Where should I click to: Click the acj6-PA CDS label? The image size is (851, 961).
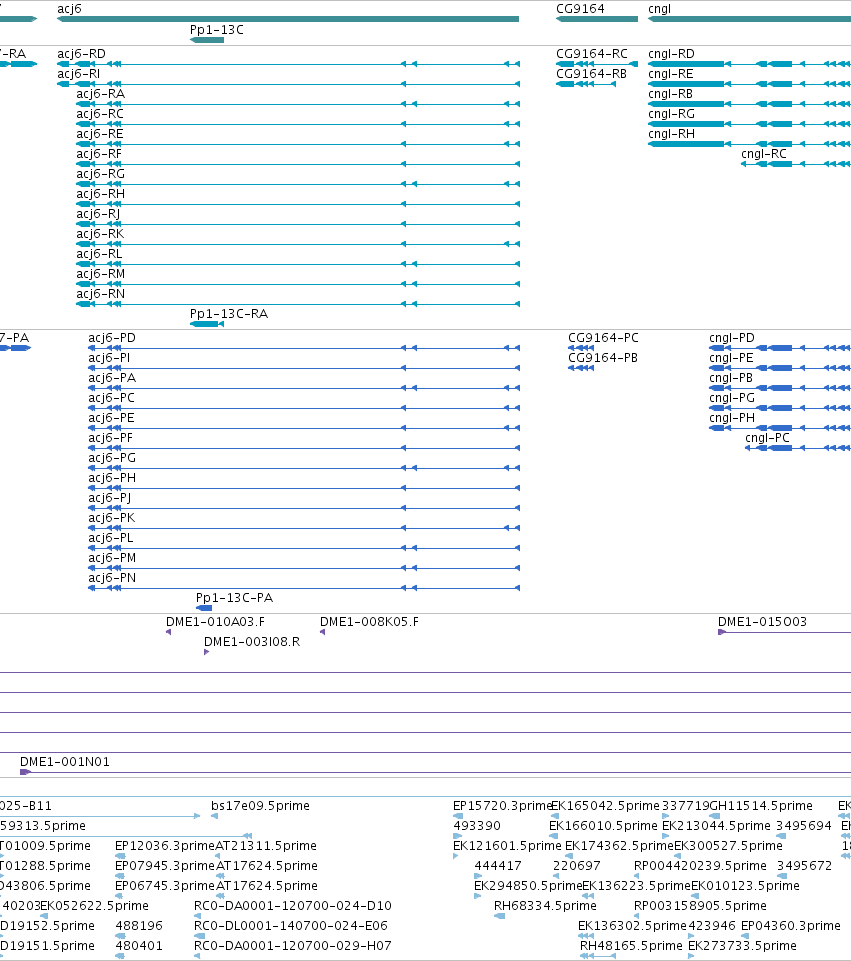112,378
